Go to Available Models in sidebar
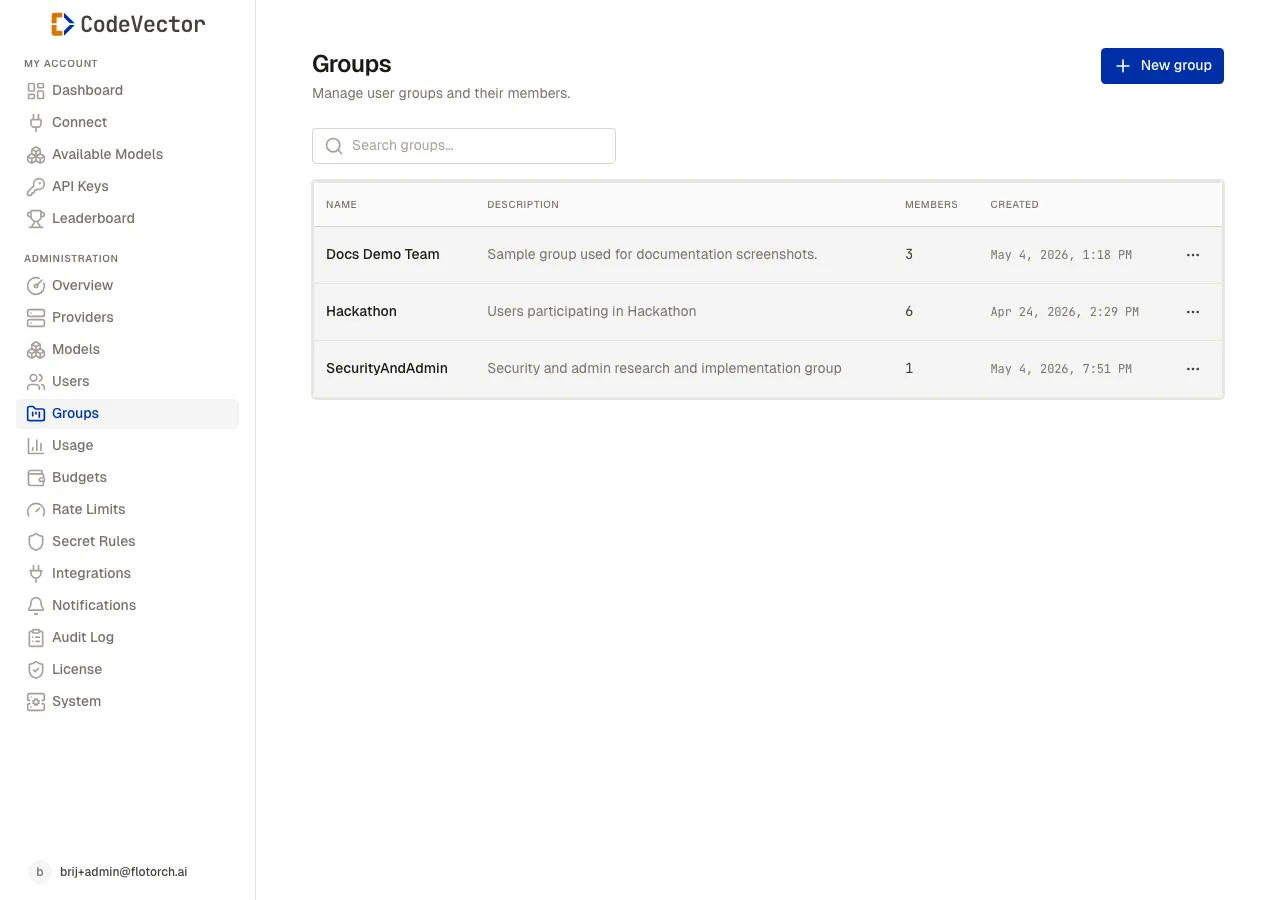The image size is (1280, 900). click(127, 155)
